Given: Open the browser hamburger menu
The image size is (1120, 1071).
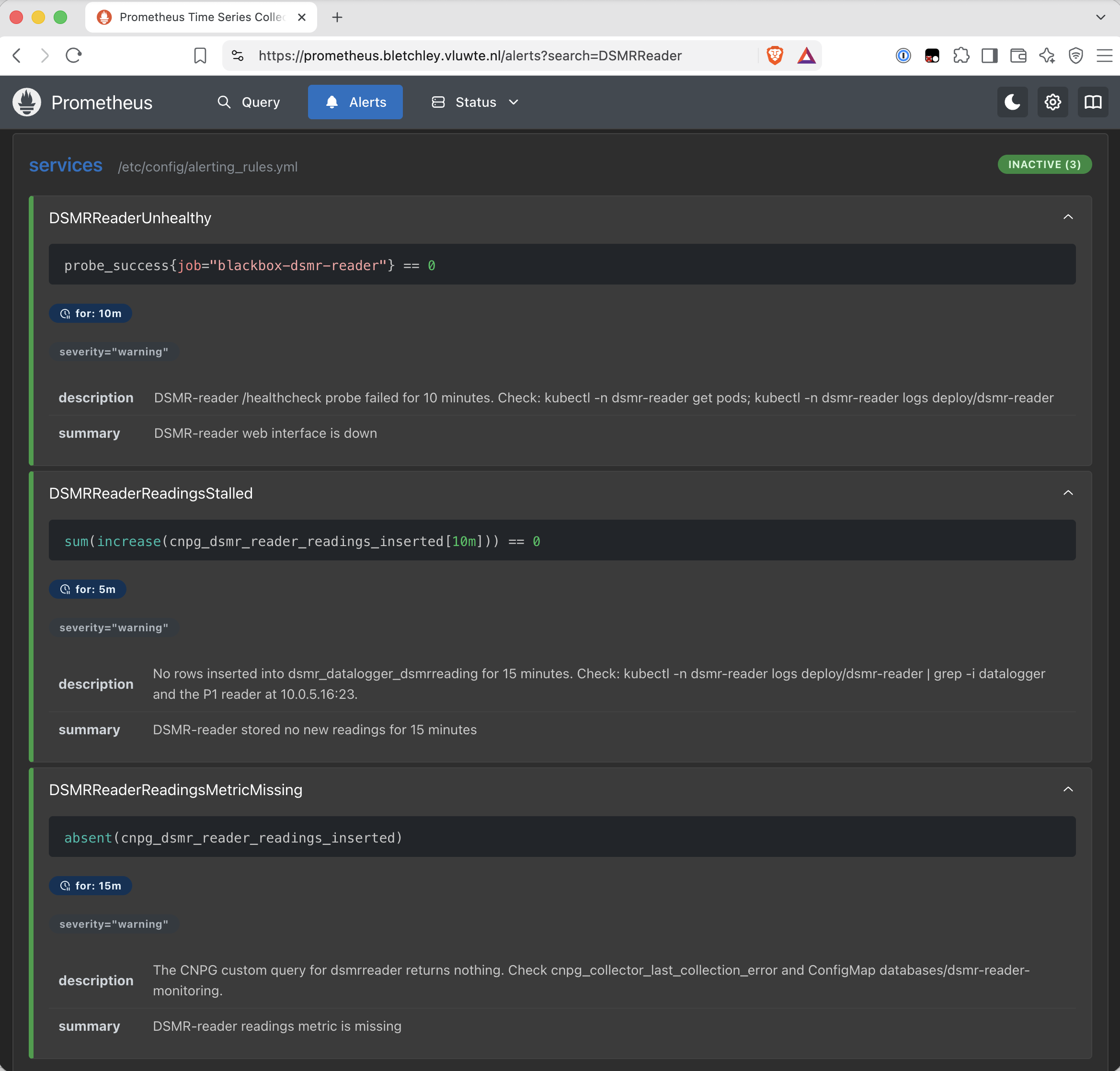Looking at the screenshot, I should pos(1104,56).
